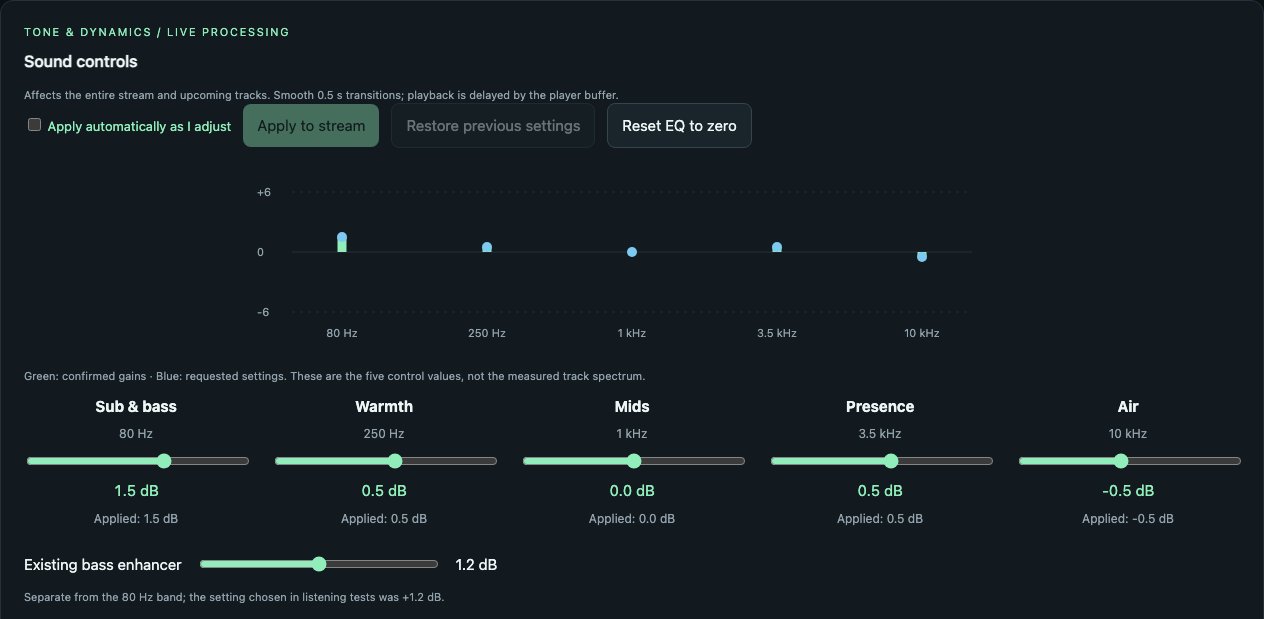1264x619 pixels.
Task: Select the 80 Hz point on the EQ chart
Action: 342,237
